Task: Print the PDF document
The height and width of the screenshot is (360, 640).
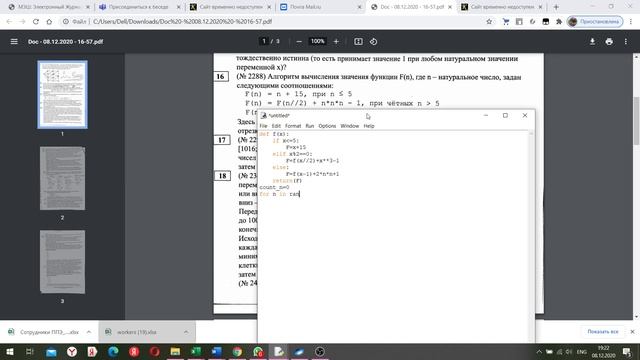Action: coord(609,42)
